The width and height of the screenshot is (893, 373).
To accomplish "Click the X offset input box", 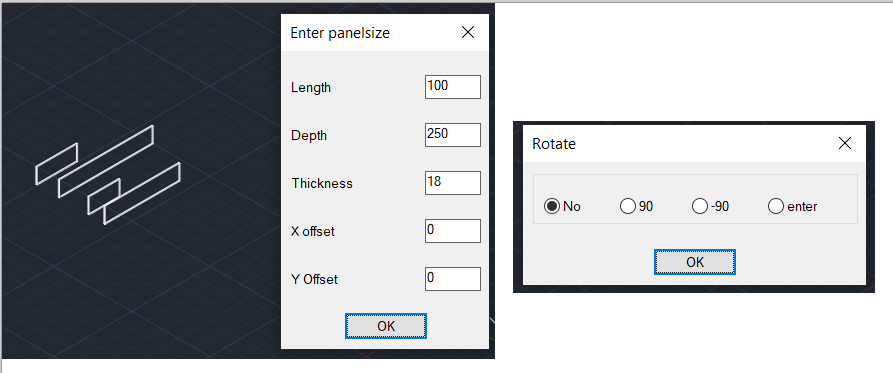I will click(x=453, y=231).
